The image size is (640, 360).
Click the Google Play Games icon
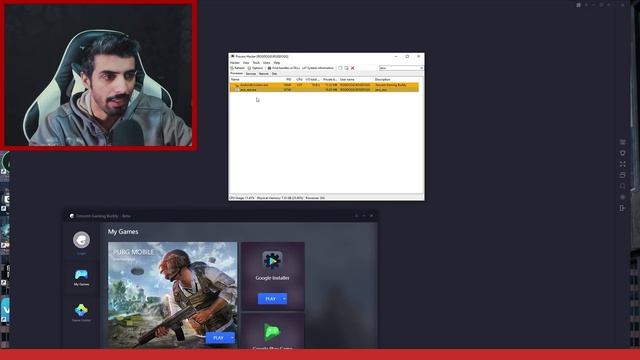tap(272, 332)
